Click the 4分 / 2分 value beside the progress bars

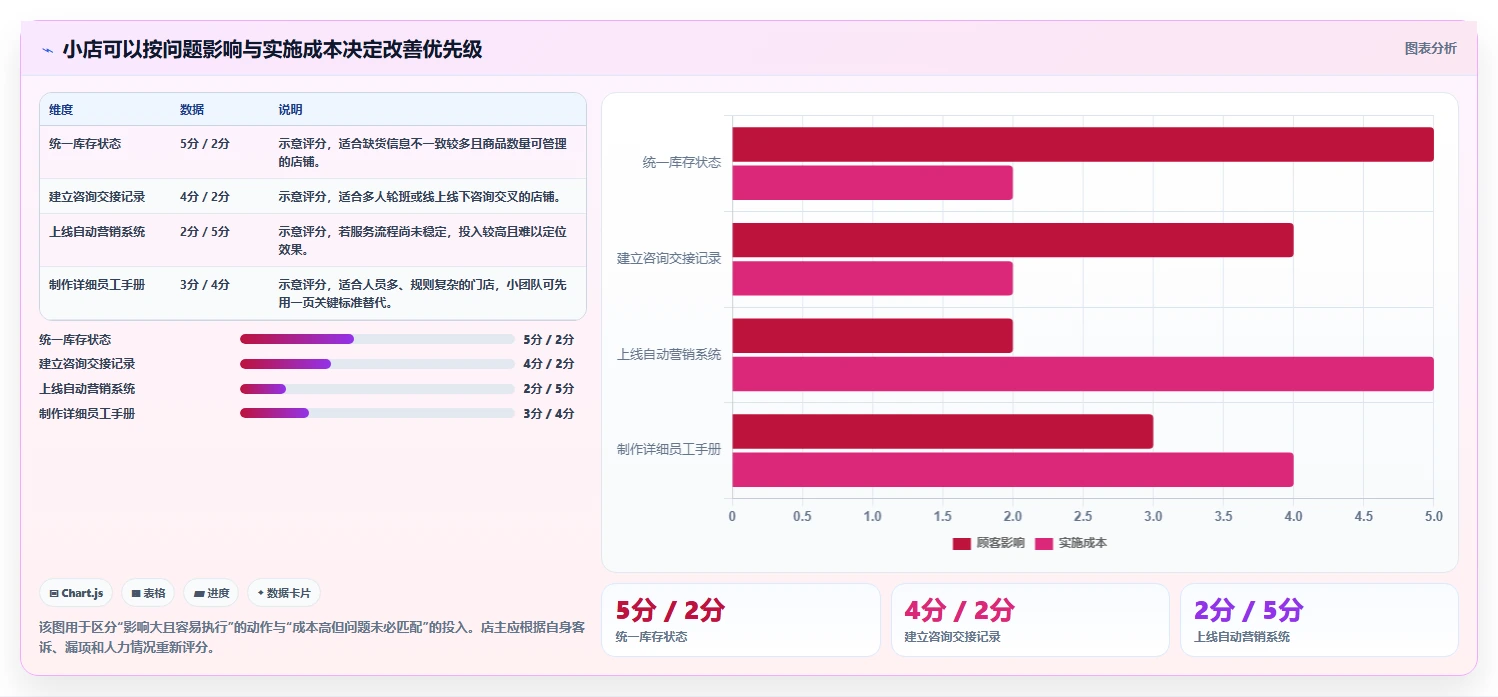pyautogui.click(x=549, y=364)
